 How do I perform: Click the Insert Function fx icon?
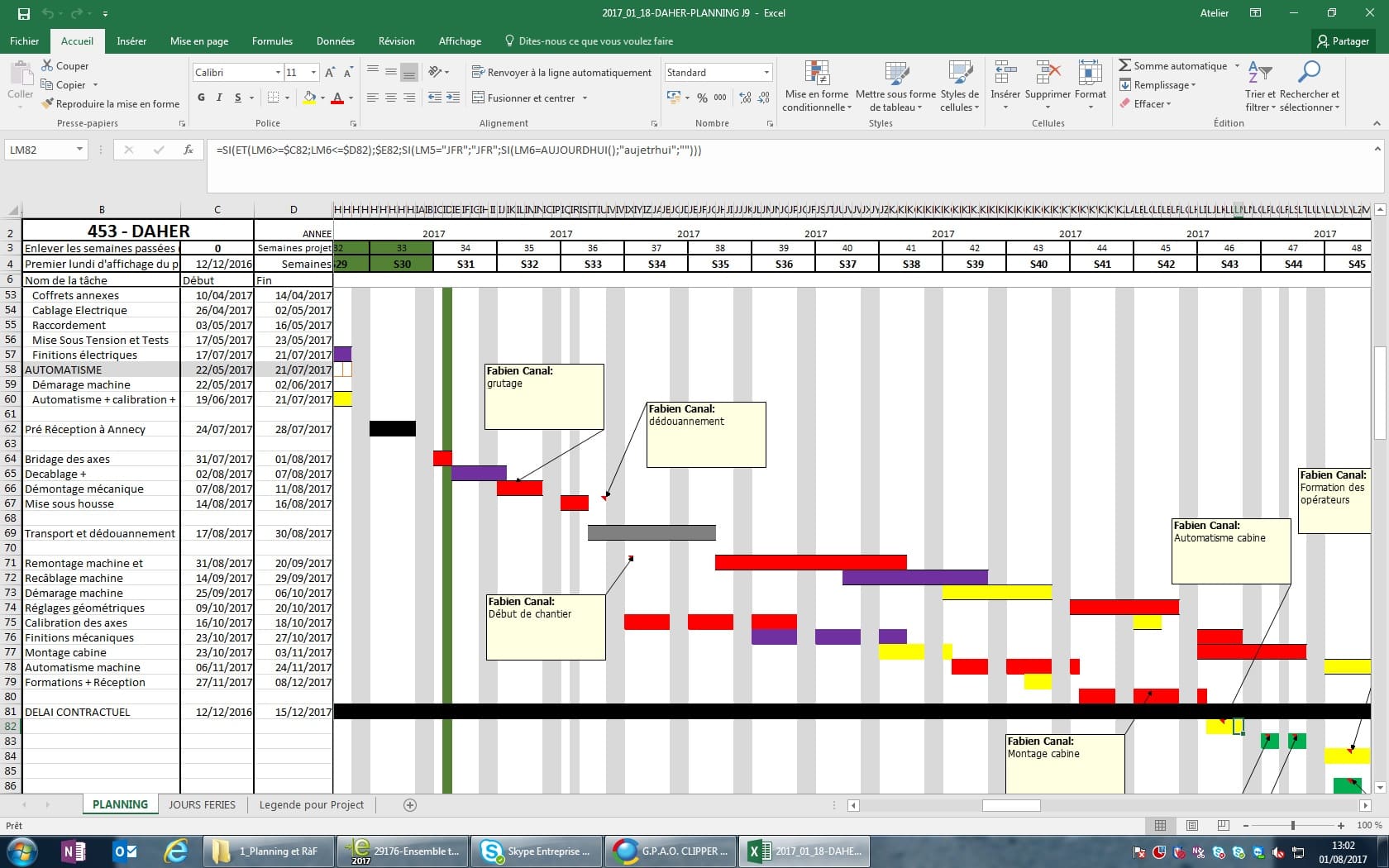pos(189,150)
